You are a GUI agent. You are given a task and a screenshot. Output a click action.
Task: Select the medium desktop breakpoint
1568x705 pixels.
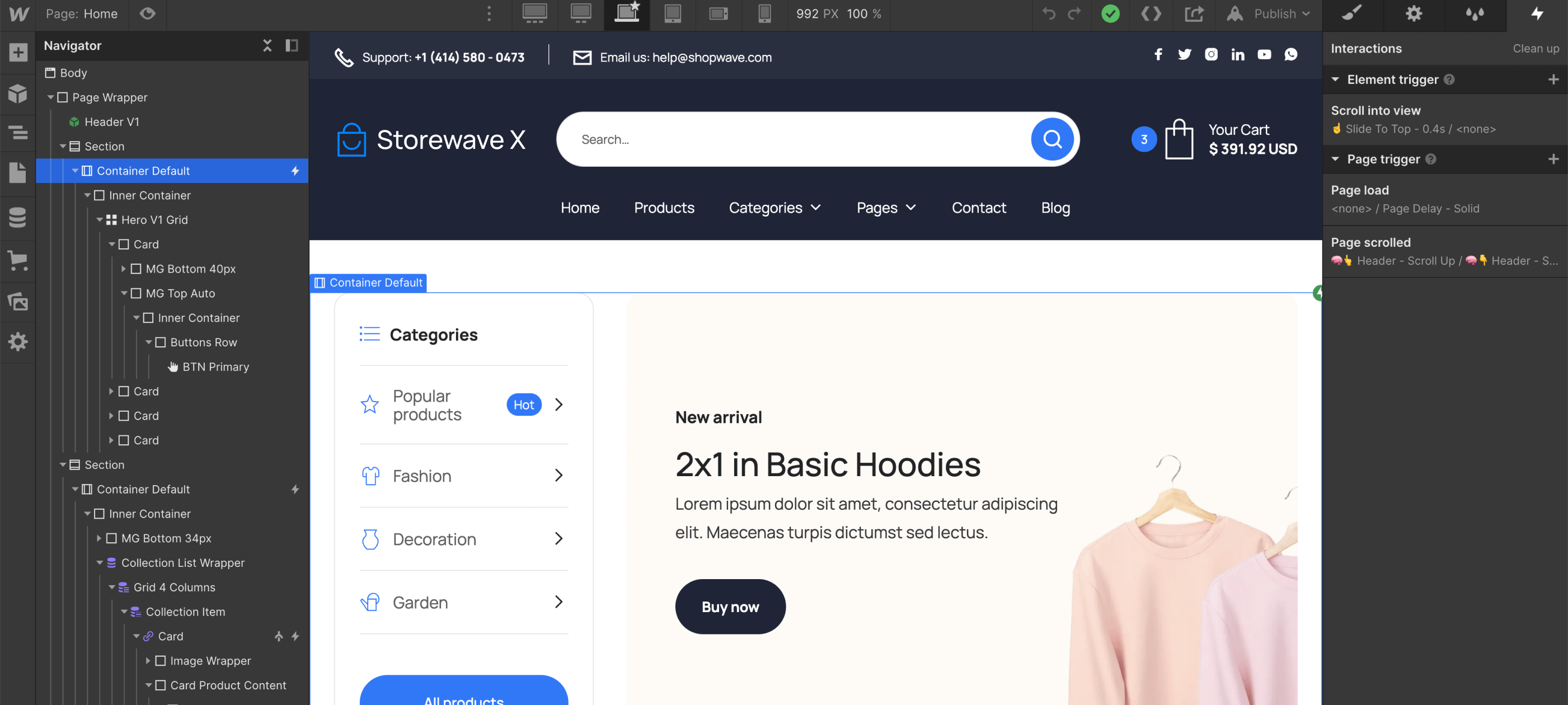pyautogui.click(x=581, y=13)
